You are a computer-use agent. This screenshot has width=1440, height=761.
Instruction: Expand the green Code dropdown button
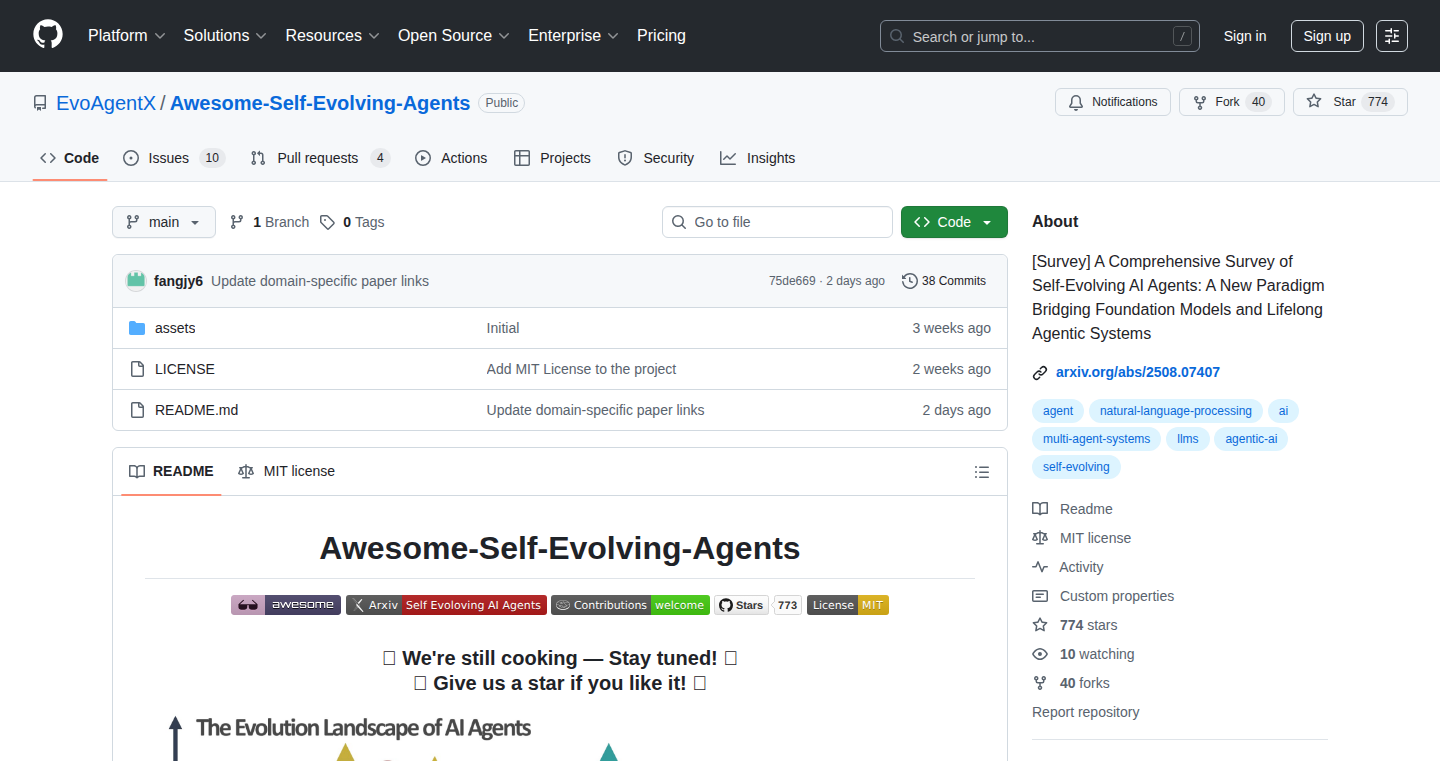point(954,222)
